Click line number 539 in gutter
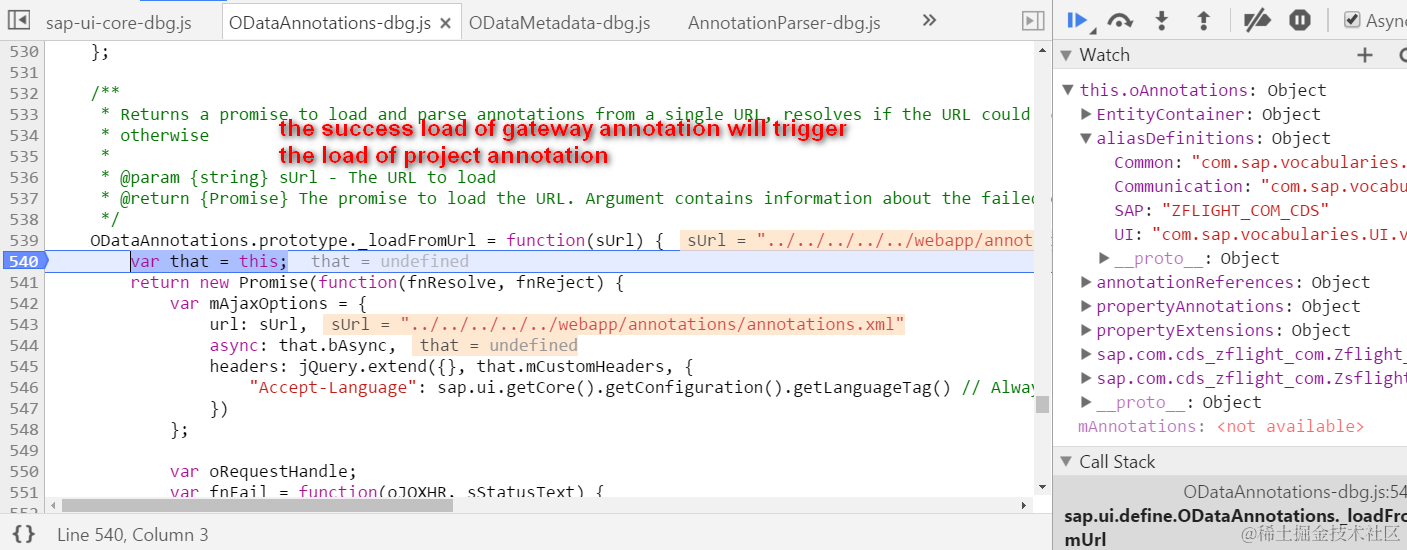Image resolution: width=1407 pixels, height=550 pixels. (x=23, y=240)
